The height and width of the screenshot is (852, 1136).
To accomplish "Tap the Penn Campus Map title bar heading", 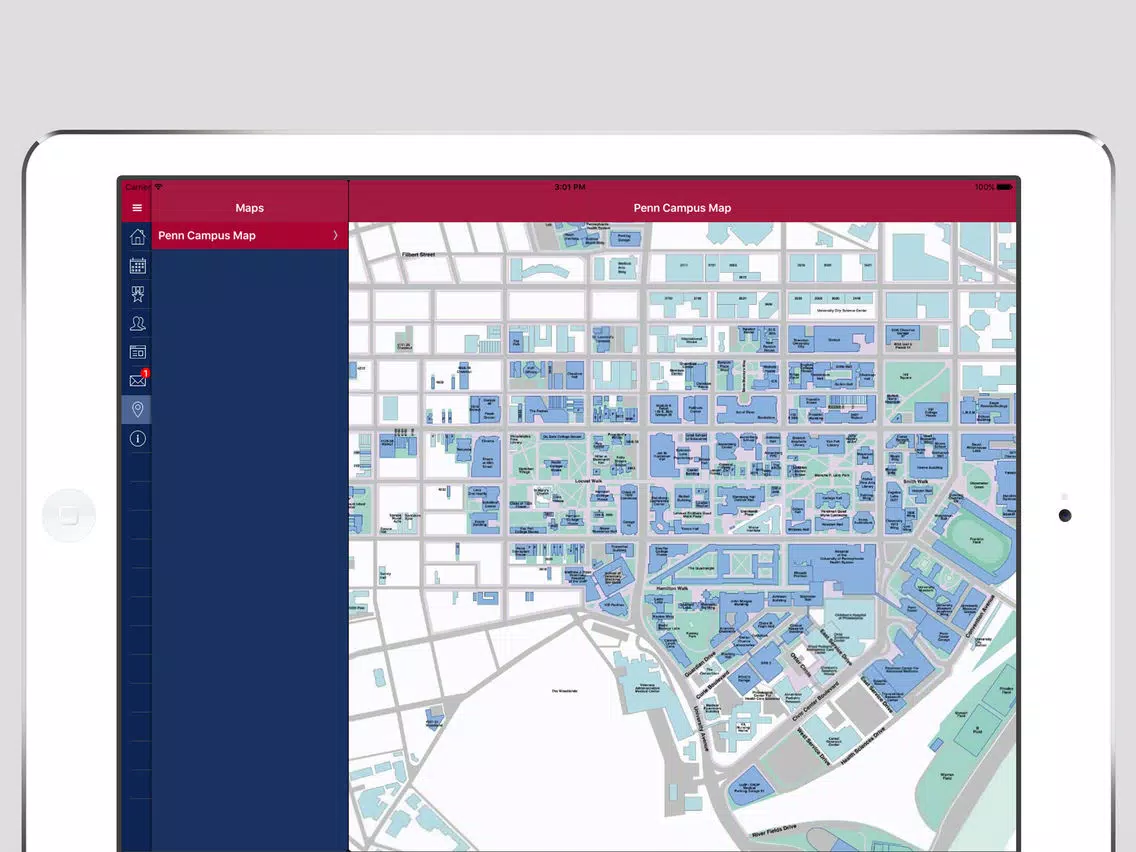I will pyautogui.click(x=682, y=208).
